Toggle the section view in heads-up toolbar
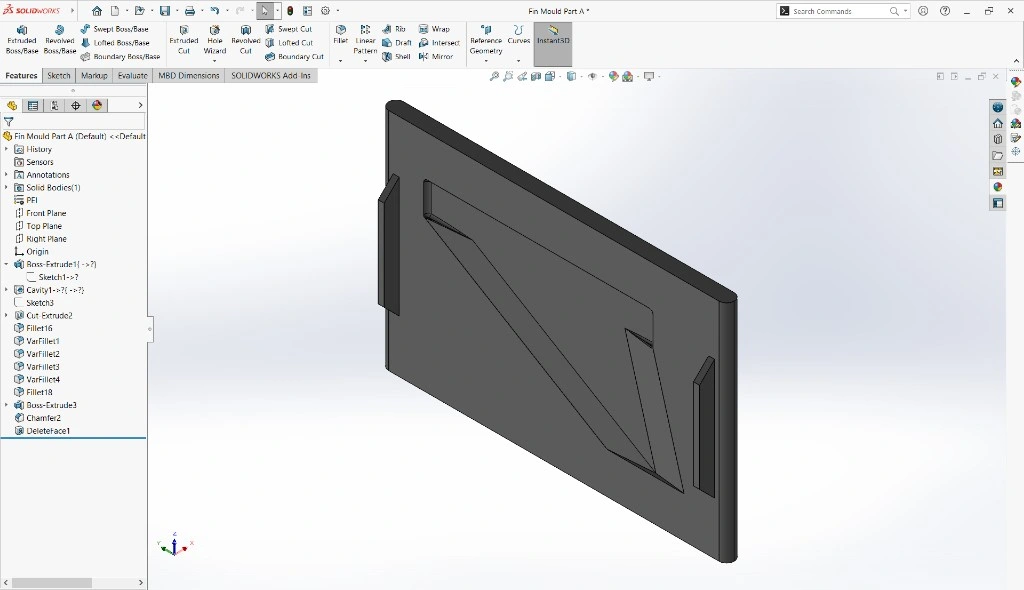 click(x=536, y=75)
